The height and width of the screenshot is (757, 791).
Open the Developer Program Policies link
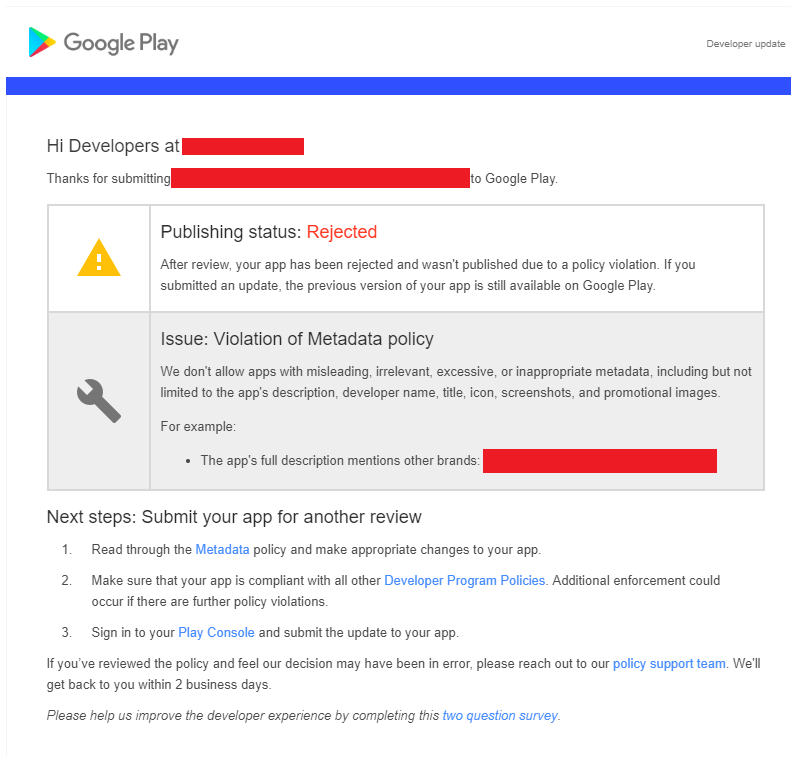click(465, 580)
